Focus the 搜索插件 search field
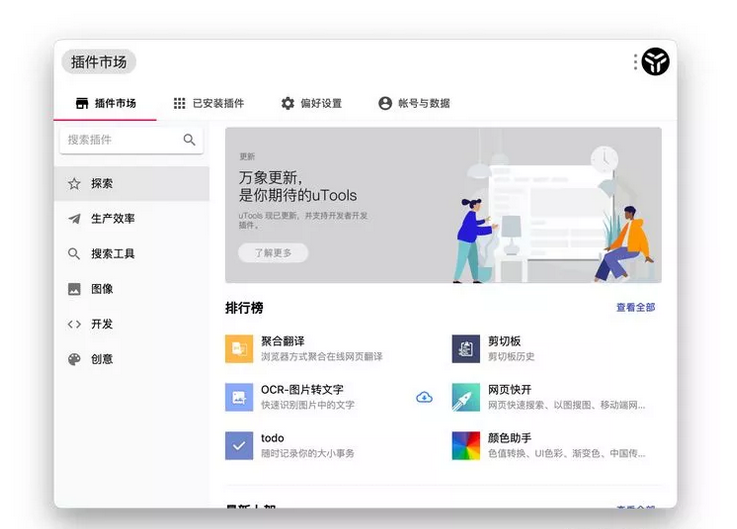Screen dimensions: 737x529 coord(132,140)
